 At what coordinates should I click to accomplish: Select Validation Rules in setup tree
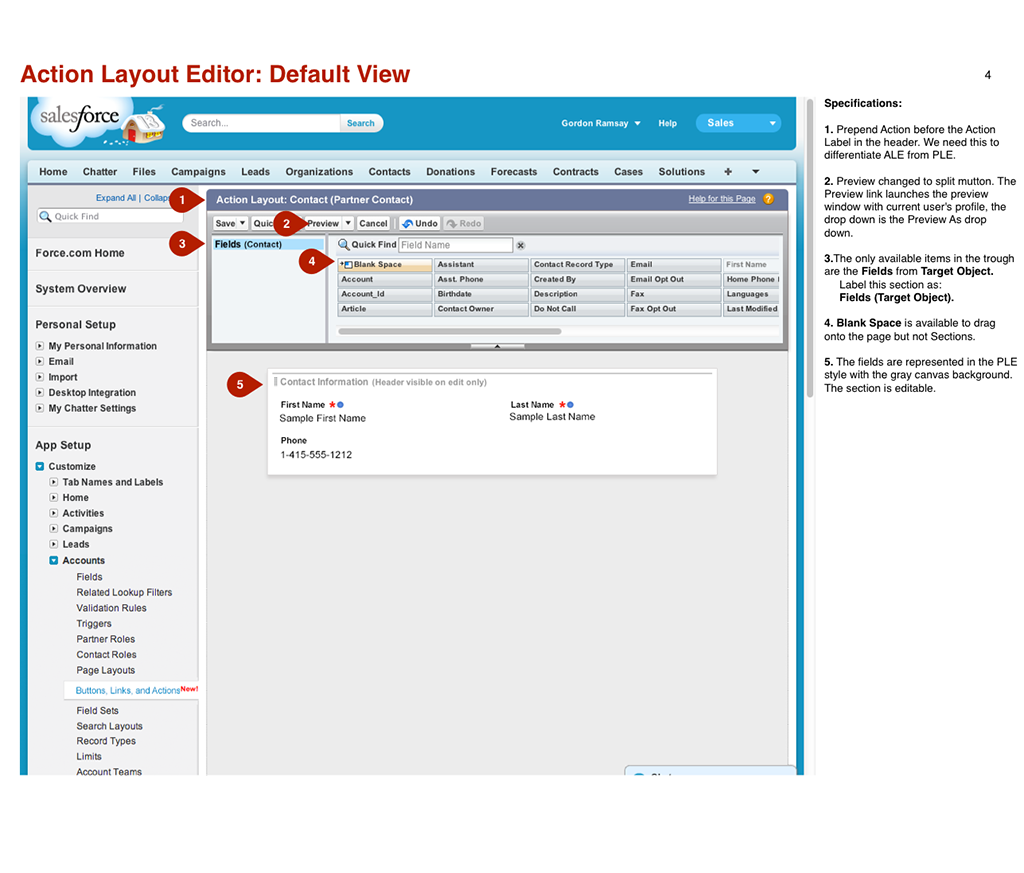point(111,608)
